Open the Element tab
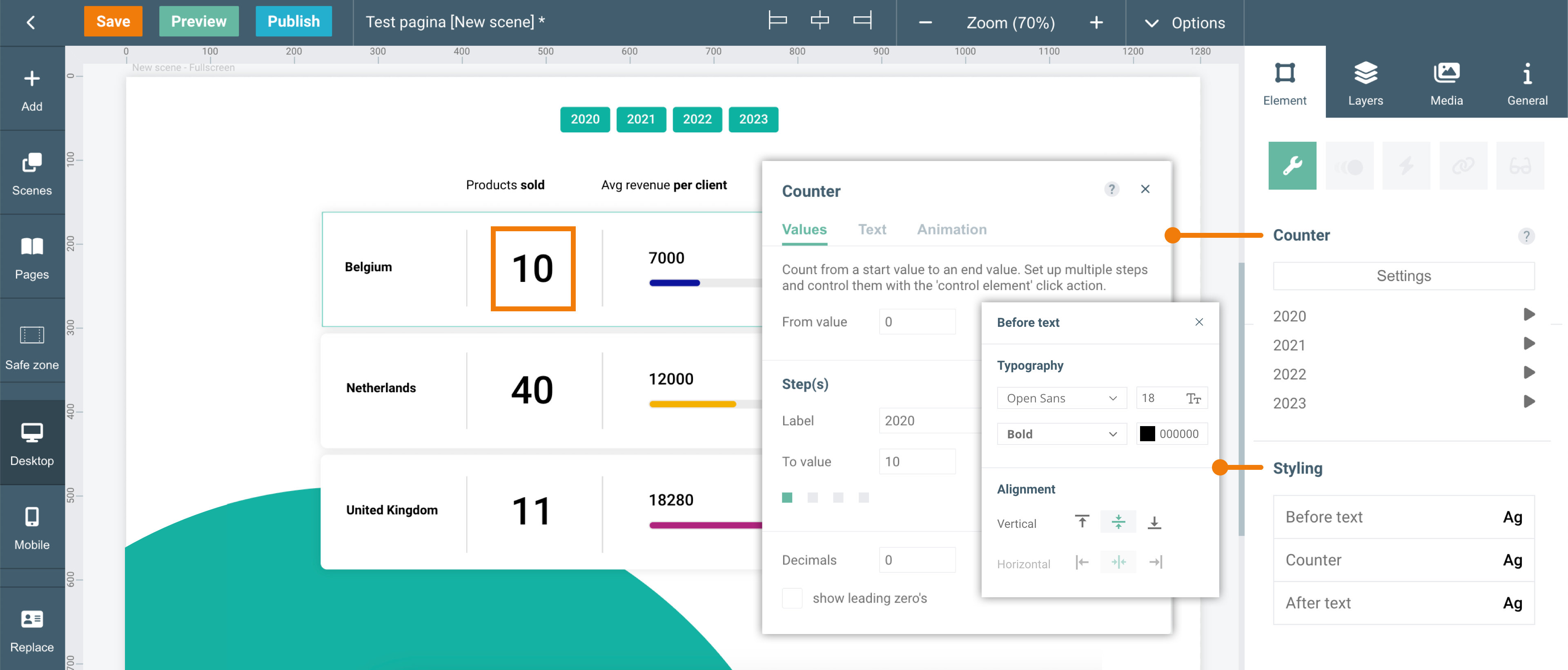Viewport: 1568px width, 670px height. click(1284, 82)
